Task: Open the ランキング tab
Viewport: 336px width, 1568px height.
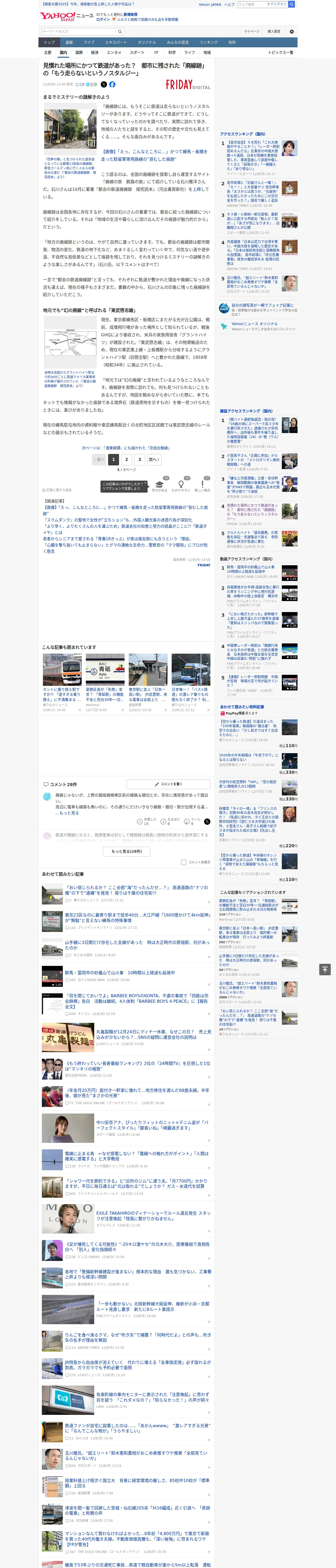Action: (209, 43)
